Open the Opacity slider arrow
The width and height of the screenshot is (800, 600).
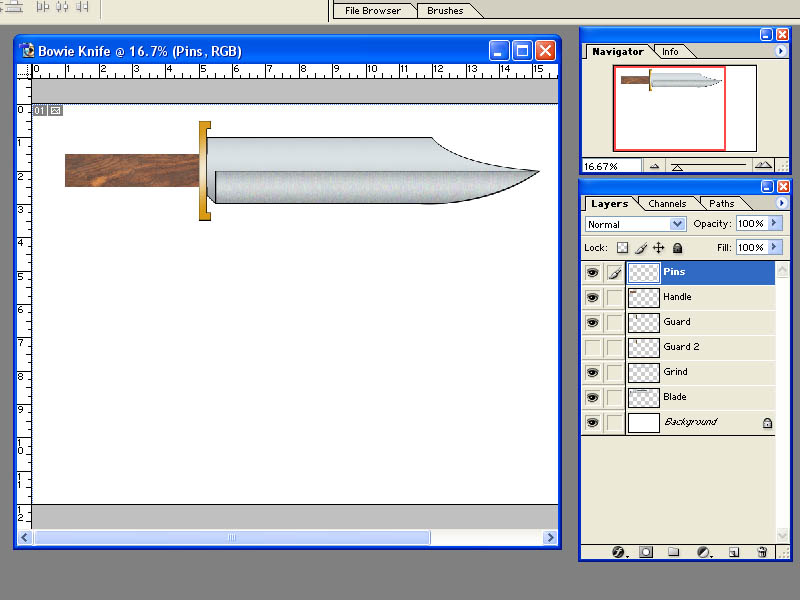click(x=774, y=223)
